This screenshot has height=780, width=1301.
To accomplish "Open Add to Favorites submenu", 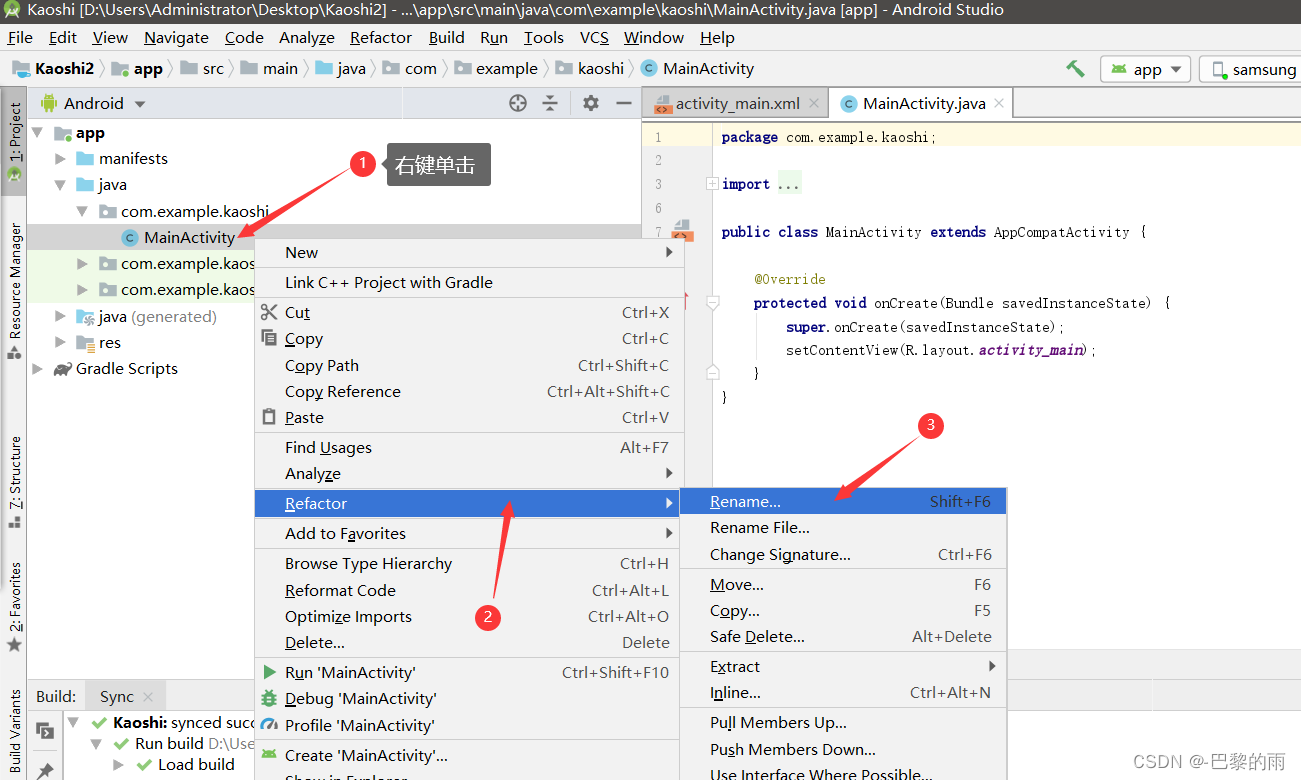I will (468, 533).
